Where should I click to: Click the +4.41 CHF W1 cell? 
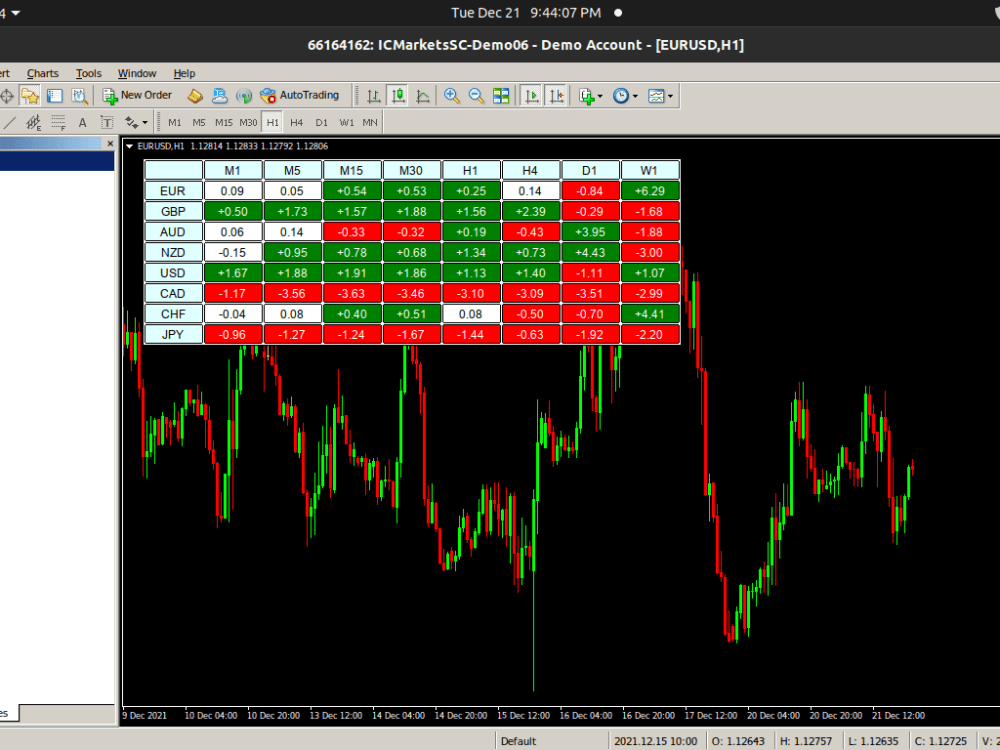click(650, 314)
